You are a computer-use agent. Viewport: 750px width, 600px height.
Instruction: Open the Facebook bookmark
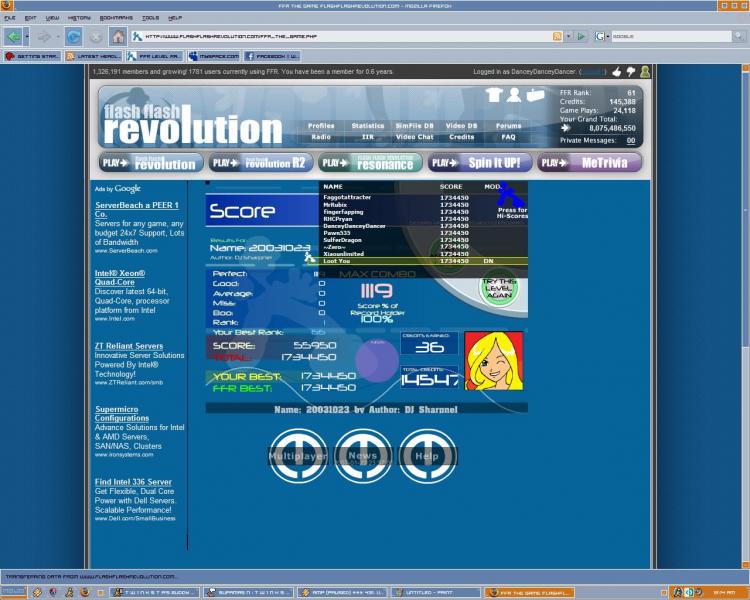pos(272,56)
